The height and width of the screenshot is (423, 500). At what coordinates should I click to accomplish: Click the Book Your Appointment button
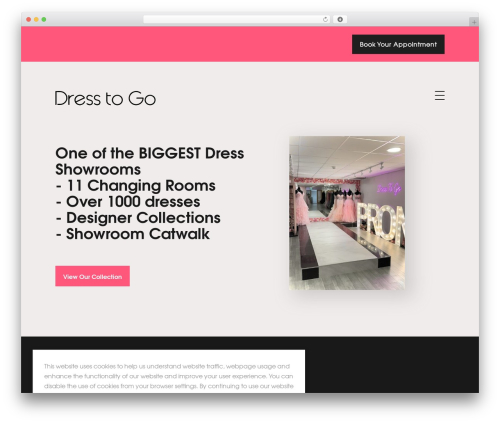pyautogui.click(x=398, y=44)
